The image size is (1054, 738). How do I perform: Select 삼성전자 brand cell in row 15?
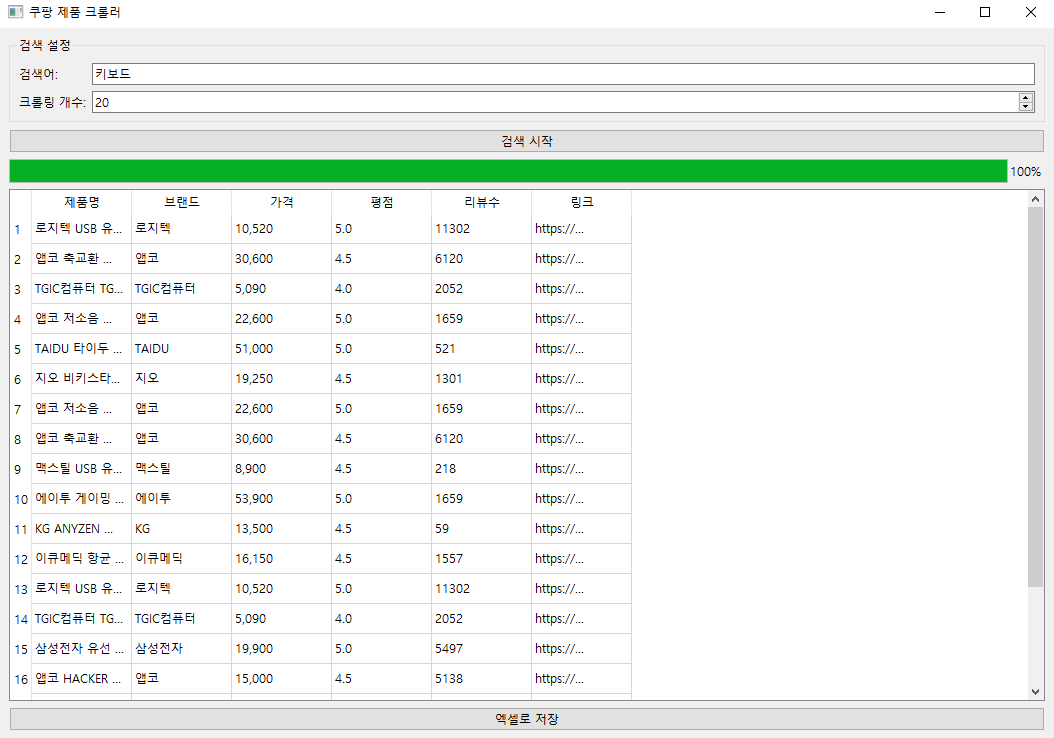[x=180, y=649]
